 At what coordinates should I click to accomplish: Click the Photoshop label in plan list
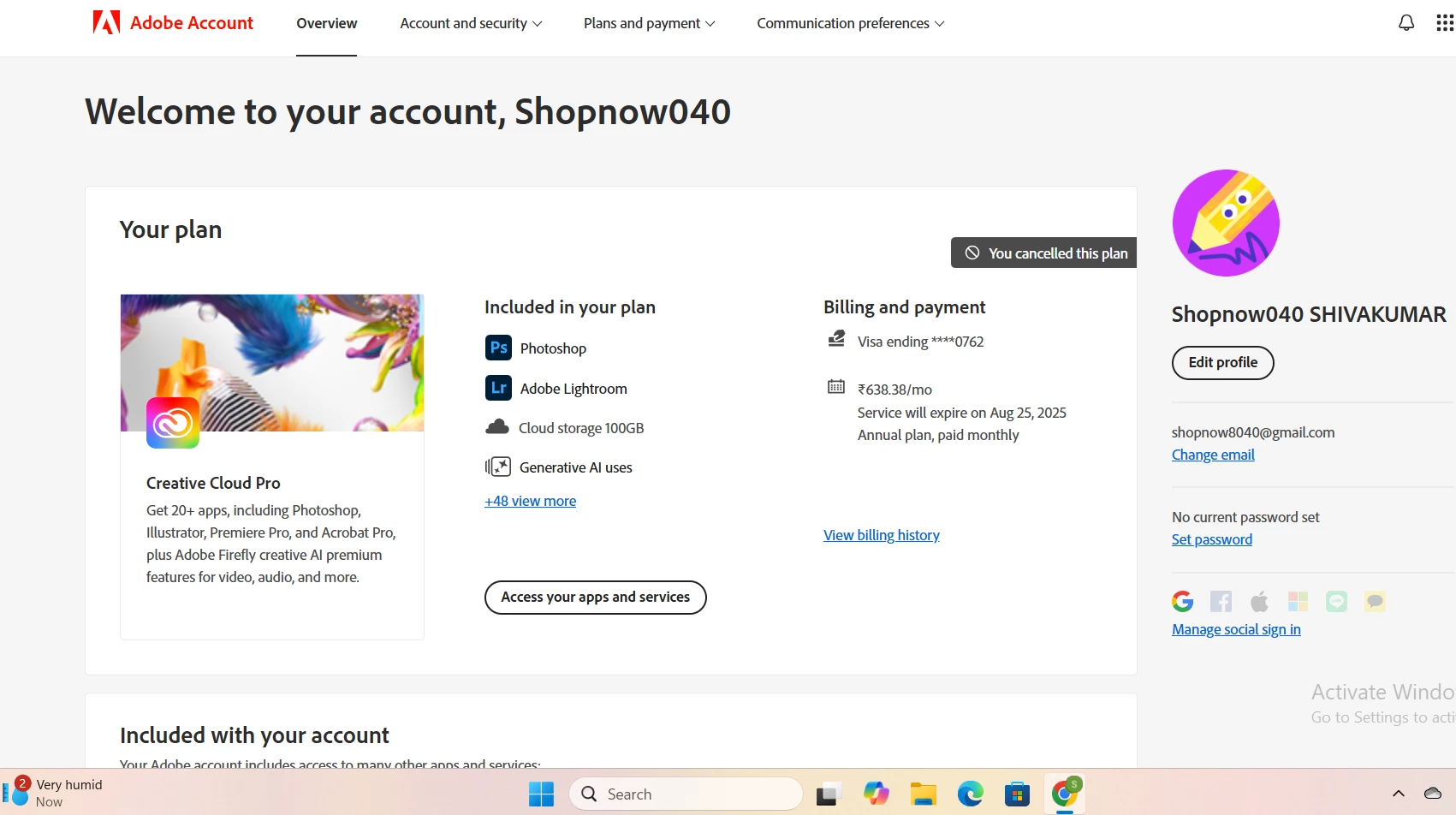(x=553, y=348)
